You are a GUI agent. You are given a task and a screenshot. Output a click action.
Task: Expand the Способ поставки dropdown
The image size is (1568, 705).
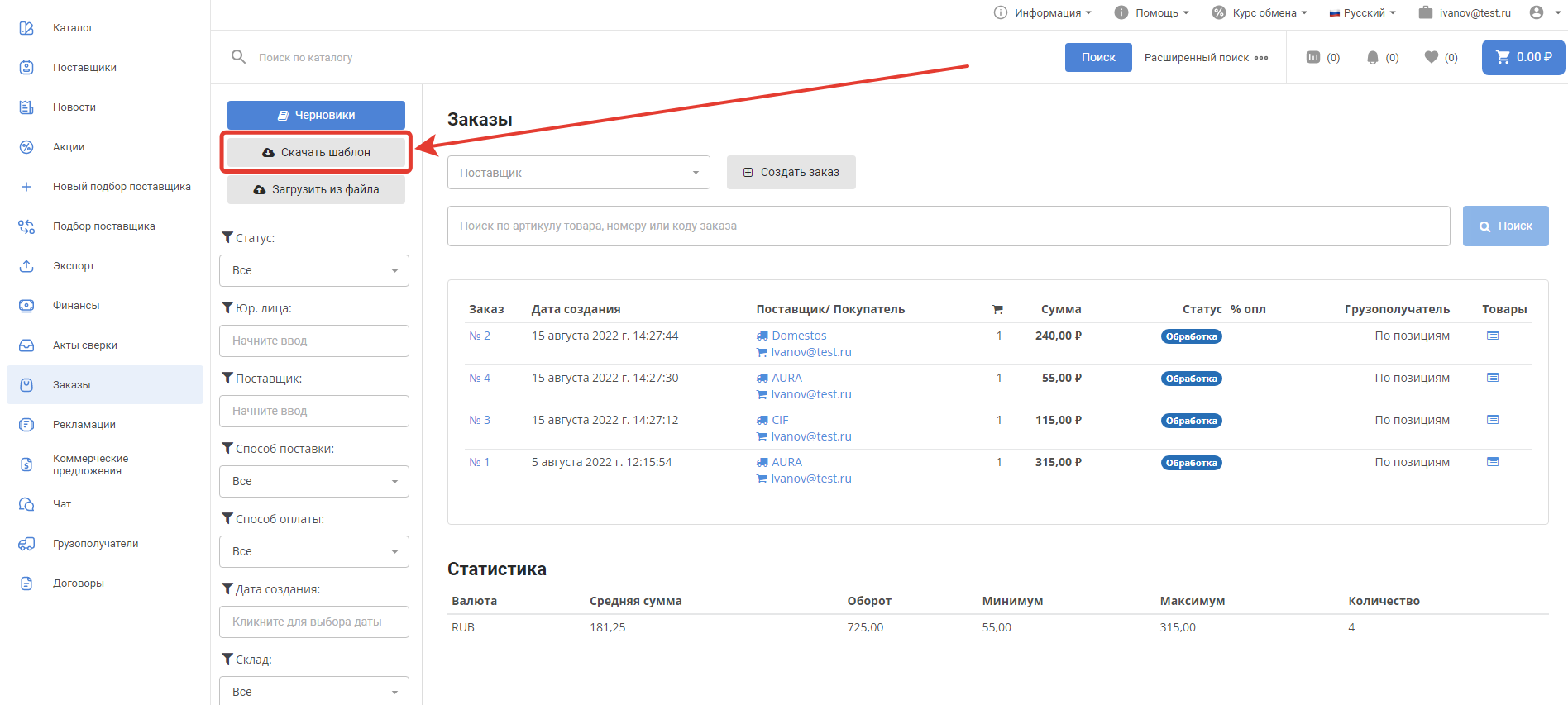[314, 481]
